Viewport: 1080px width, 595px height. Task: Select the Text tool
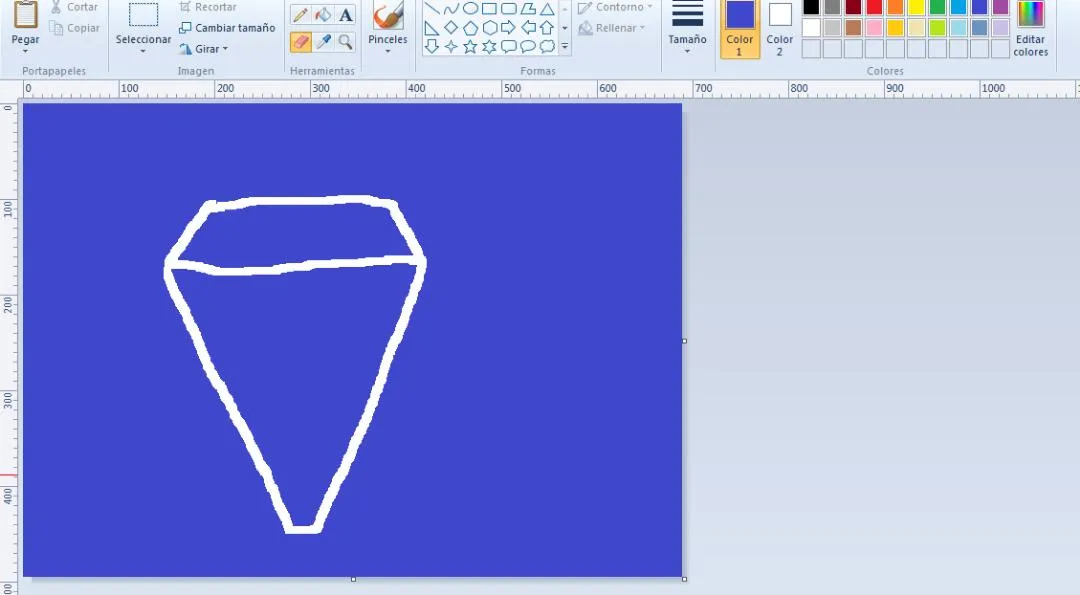(x=346, y=14)
